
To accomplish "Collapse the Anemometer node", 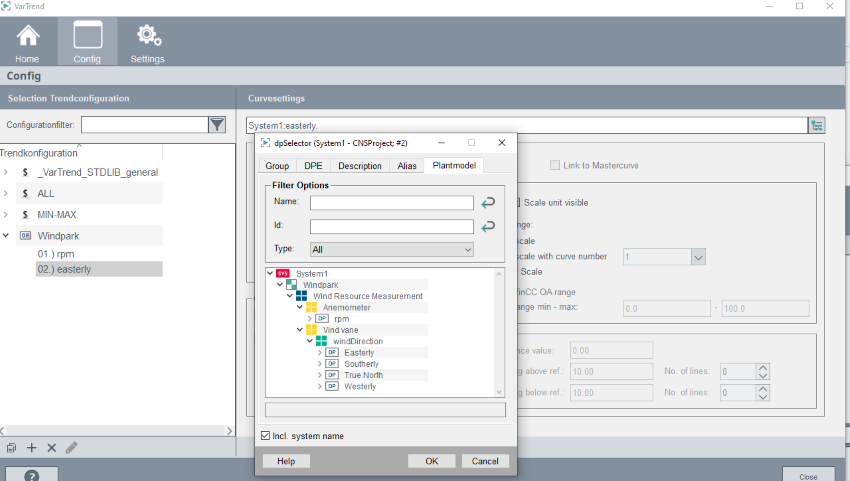I will click(x=298, y=307).
